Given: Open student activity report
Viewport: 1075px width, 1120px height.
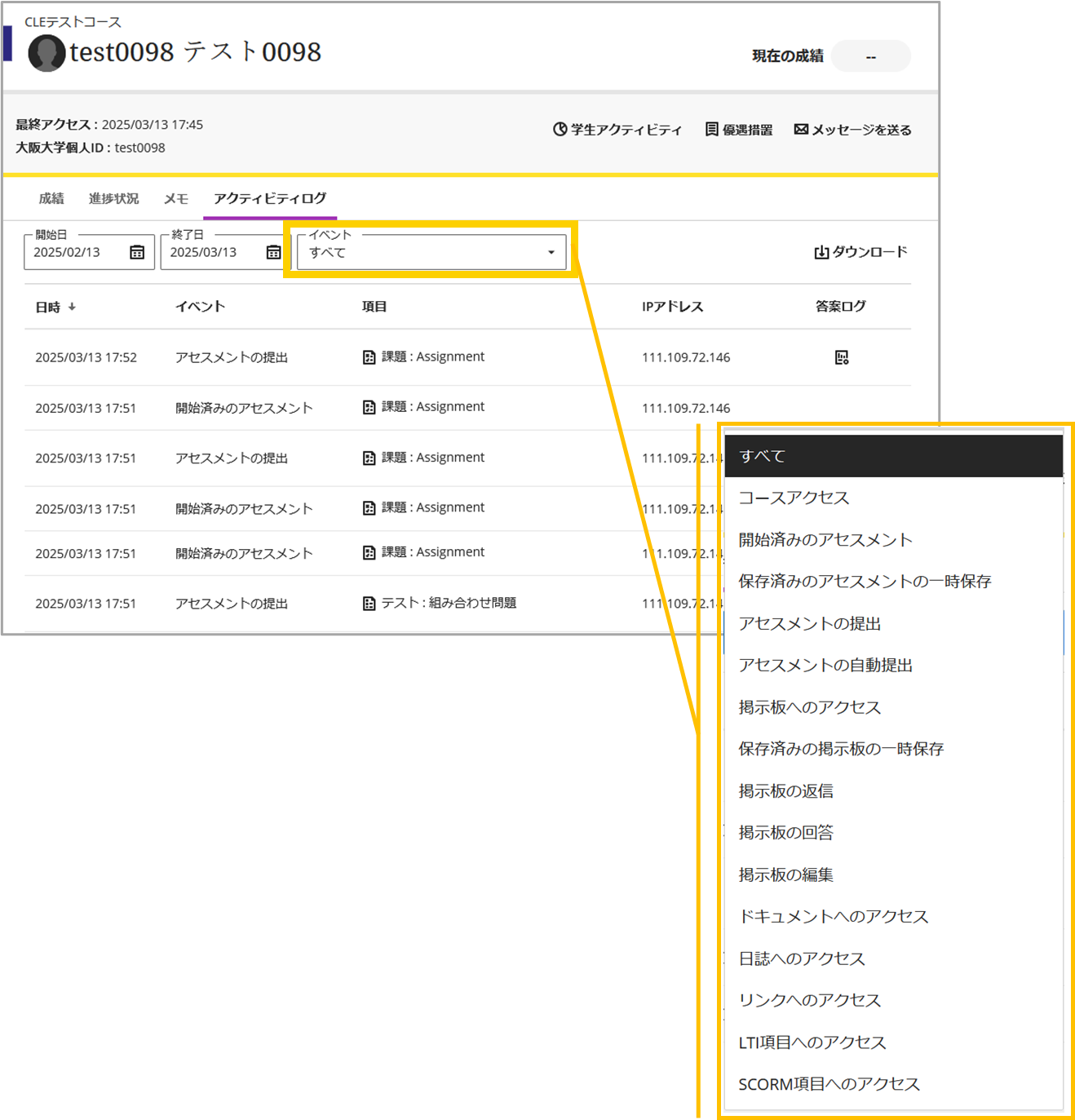Looking at the screenshot, I should point(617,130).
